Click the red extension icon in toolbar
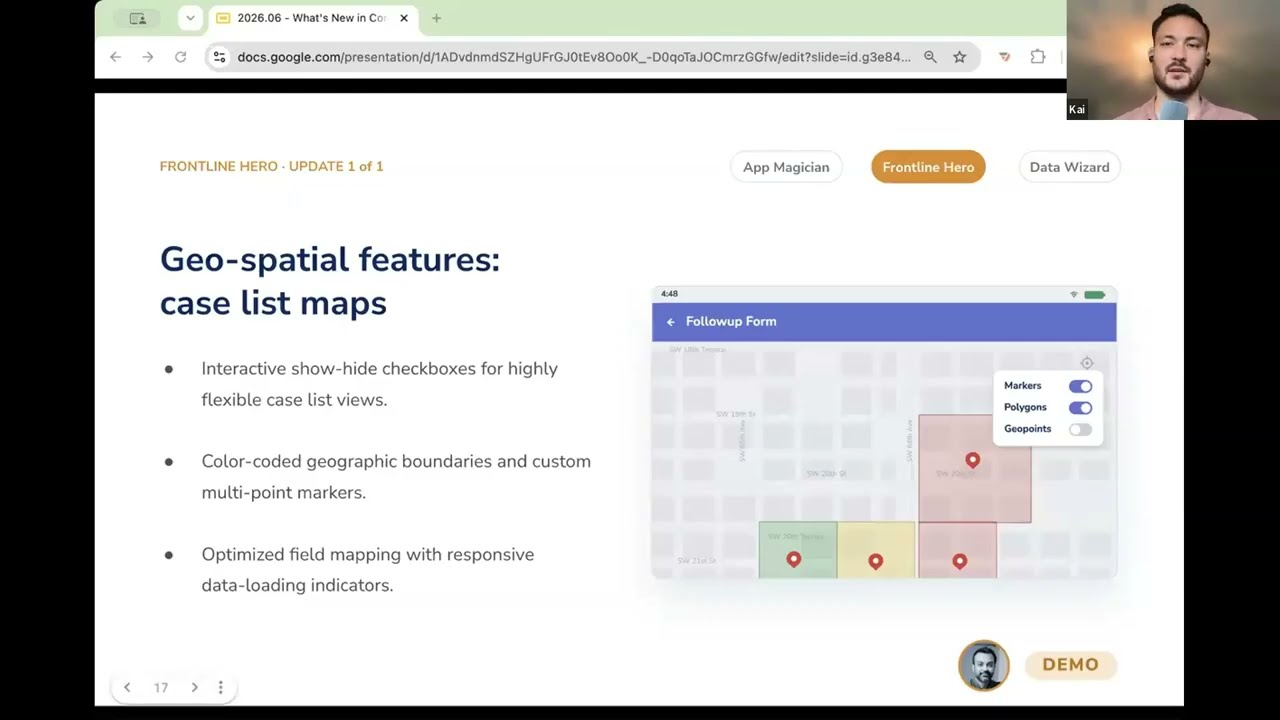The image size is (1280, 720). pyautogui.click(x=1005, y=57)
